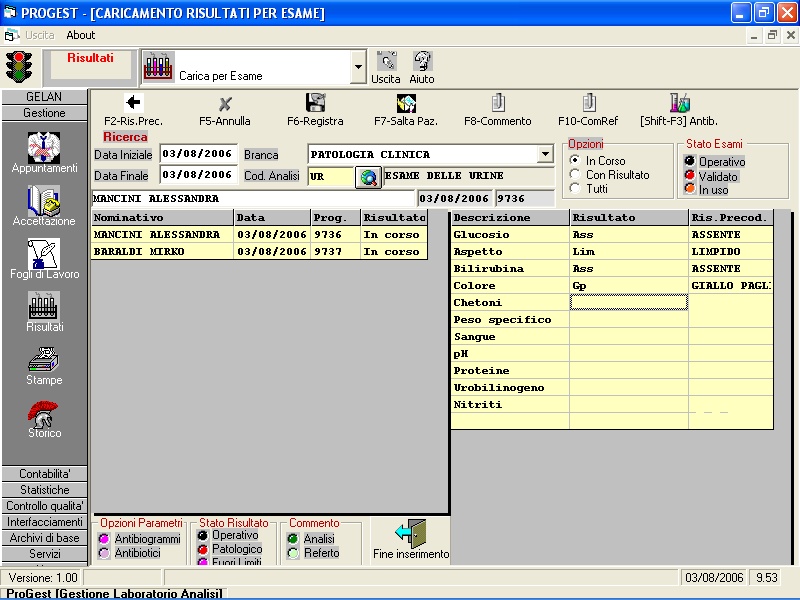
Task: Click the F7-Salta Paz. icon
Action: [406, 103]
